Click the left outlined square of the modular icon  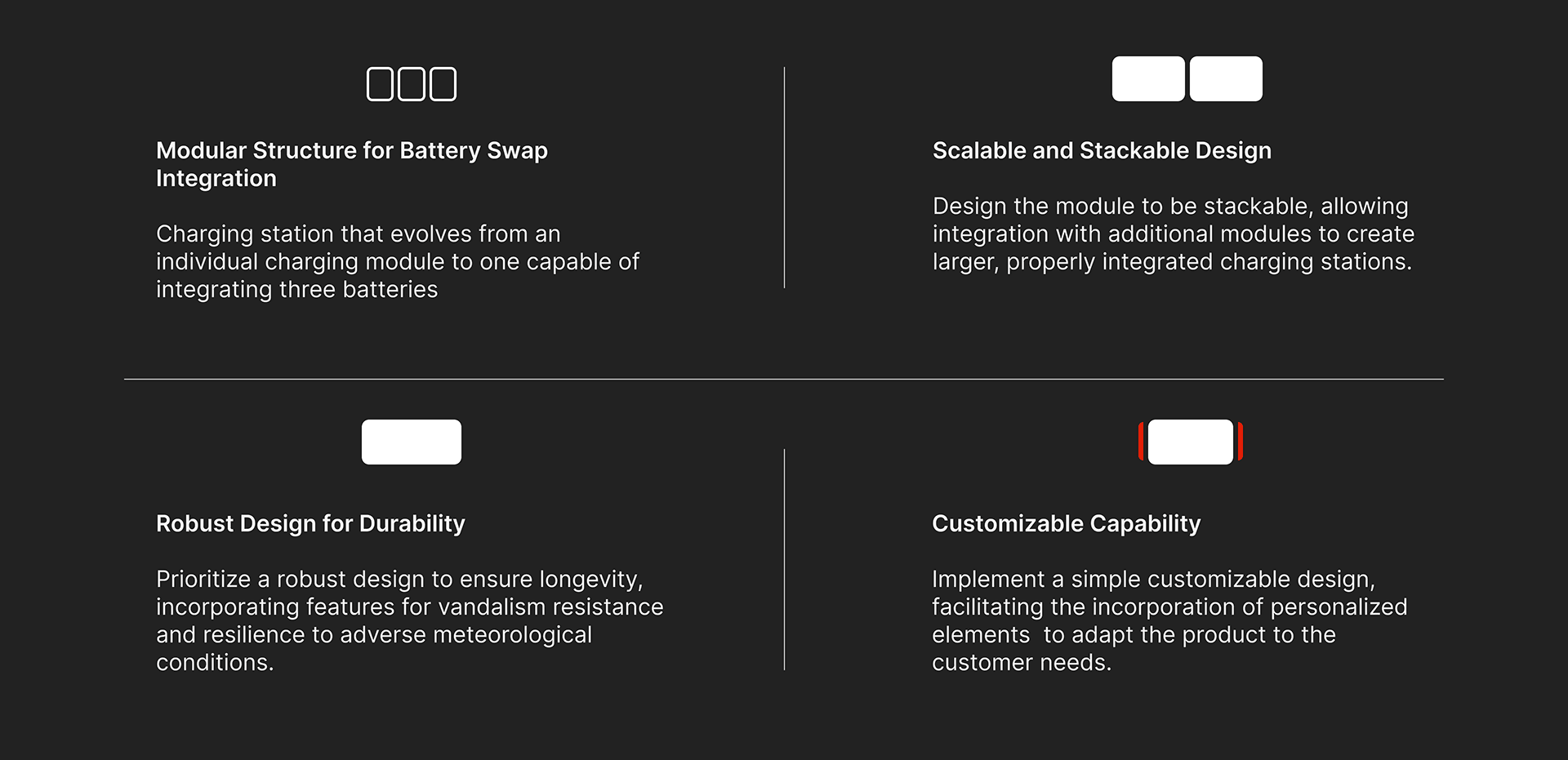pos(380,84)
